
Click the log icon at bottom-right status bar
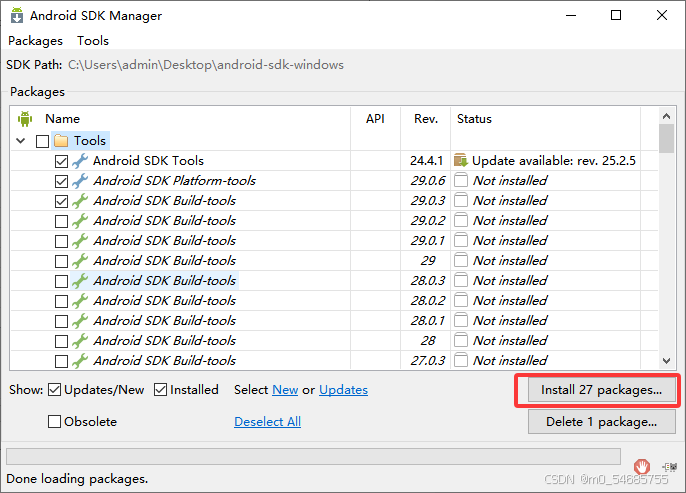point(669,467)
